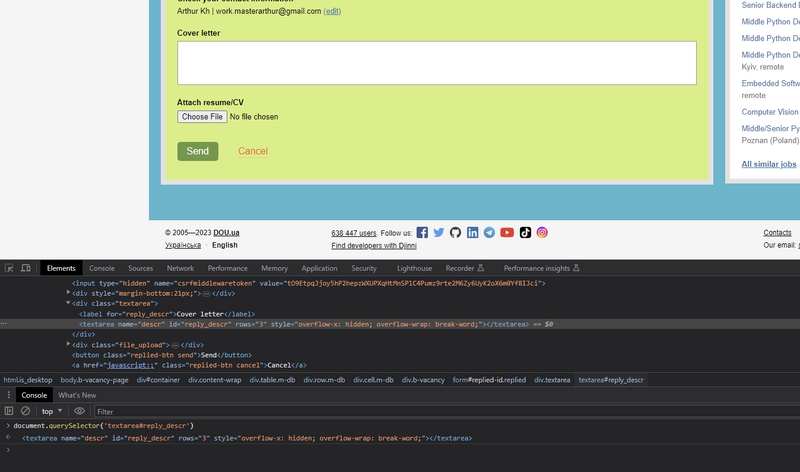
Task: Expand the div class file_upload node
Action: 69,345
